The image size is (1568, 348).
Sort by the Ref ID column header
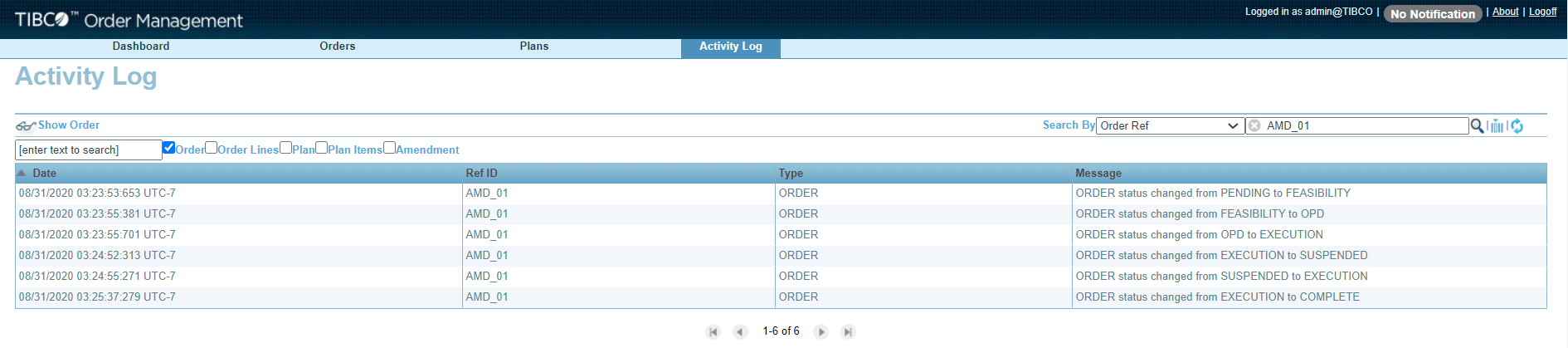[x=618, y=173]
